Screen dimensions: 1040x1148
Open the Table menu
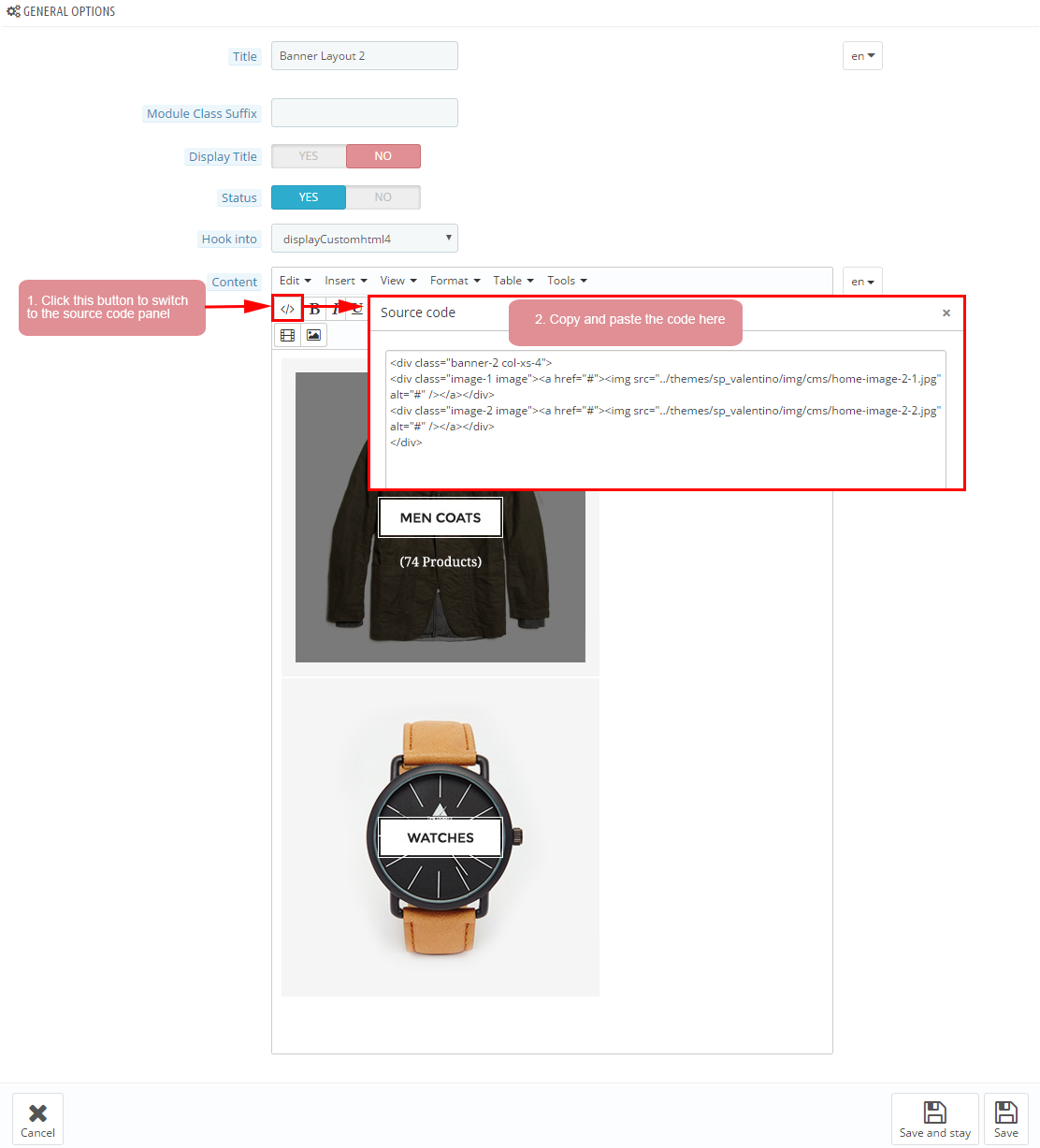click(x=513, y=281)
